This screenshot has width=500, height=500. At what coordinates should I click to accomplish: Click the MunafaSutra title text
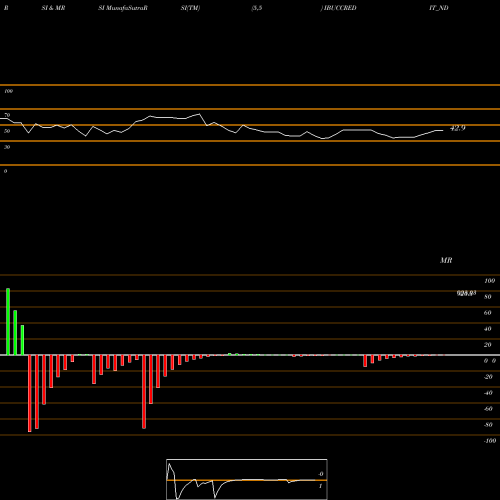[x=126, y=8]
